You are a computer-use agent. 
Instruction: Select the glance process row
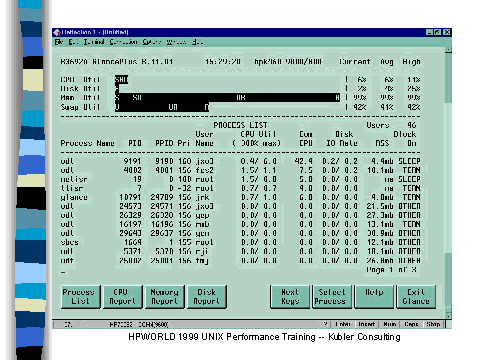(x=240, y=197)
